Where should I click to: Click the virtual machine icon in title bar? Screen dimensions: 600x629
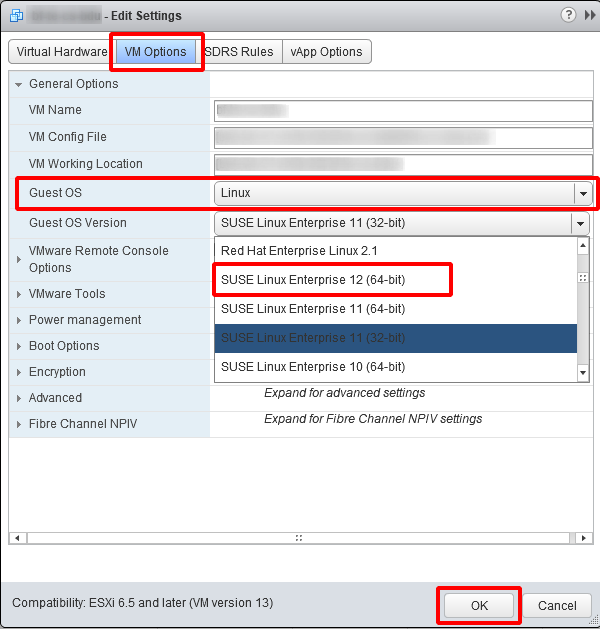tap(16, 16)
